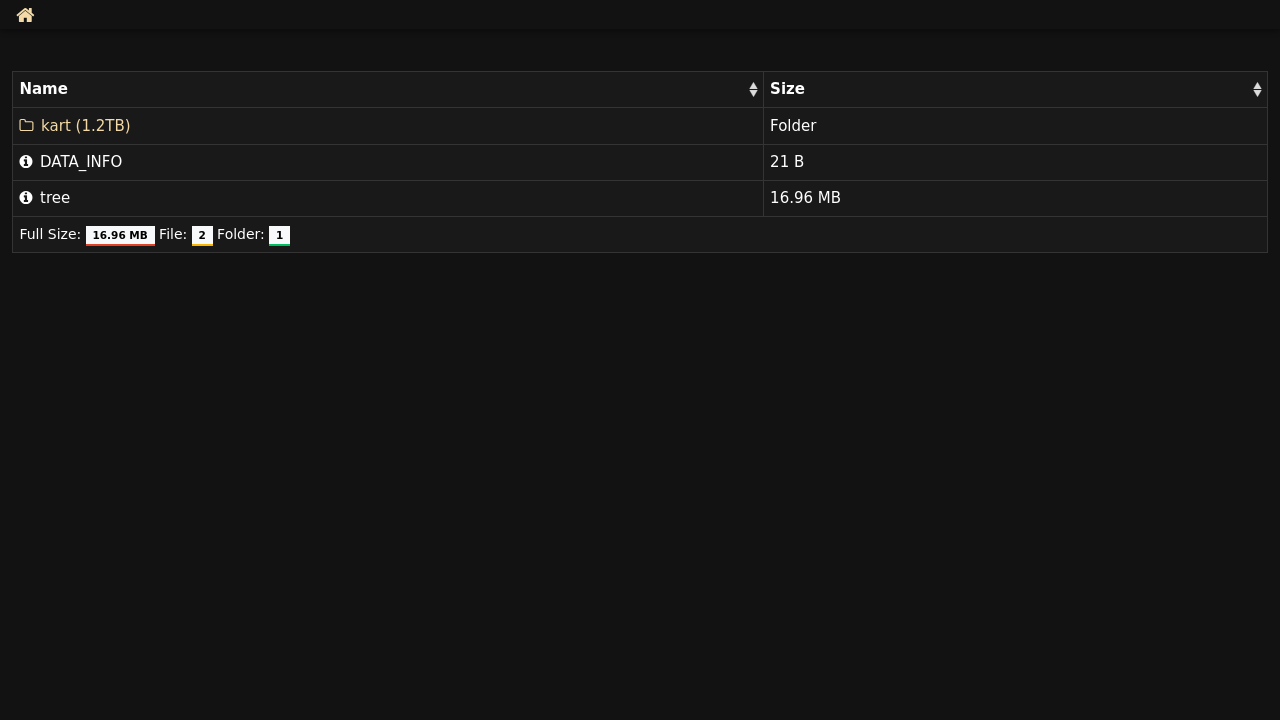
Task: Click the 'File:' footer label
Action: coord(173,235)
